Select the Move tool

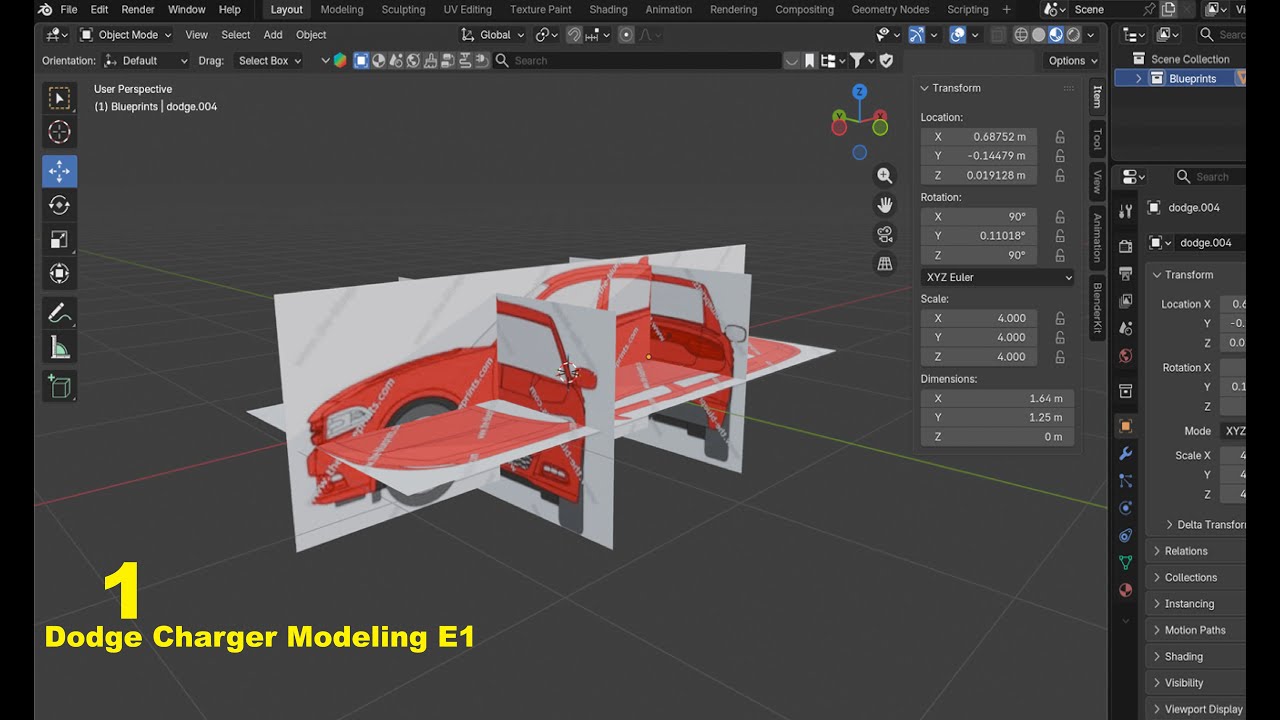tap(59, 171)
